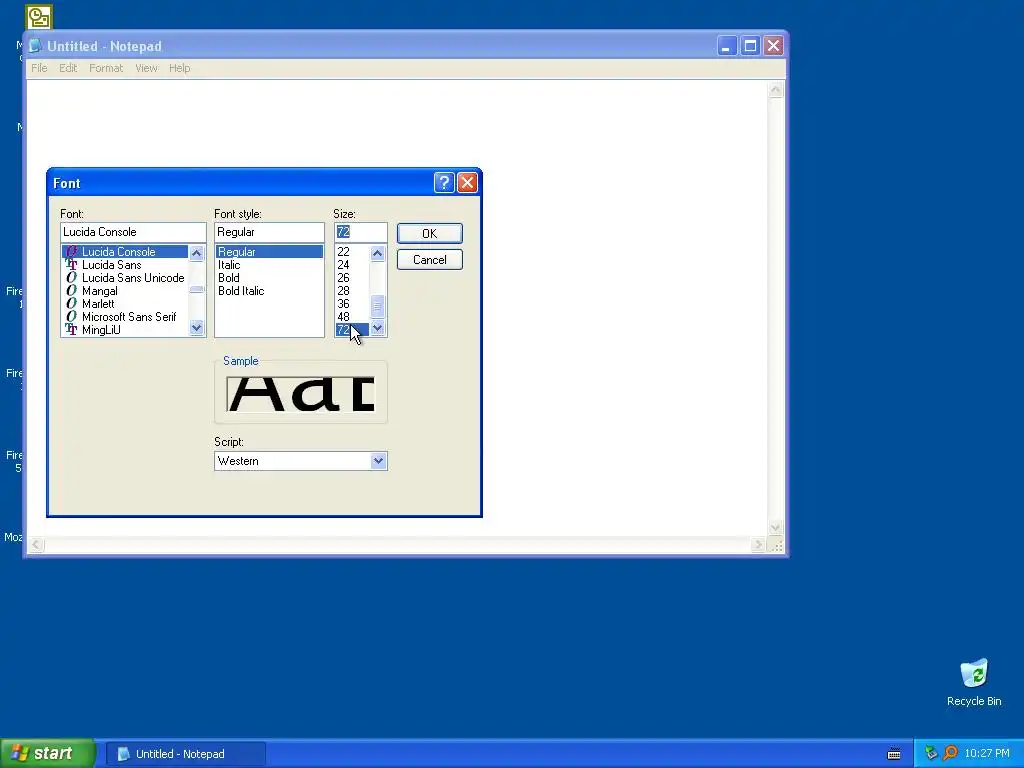Click the size list scroll up arrow
This screenshot has height=768, width=1024.
[377, 253]
